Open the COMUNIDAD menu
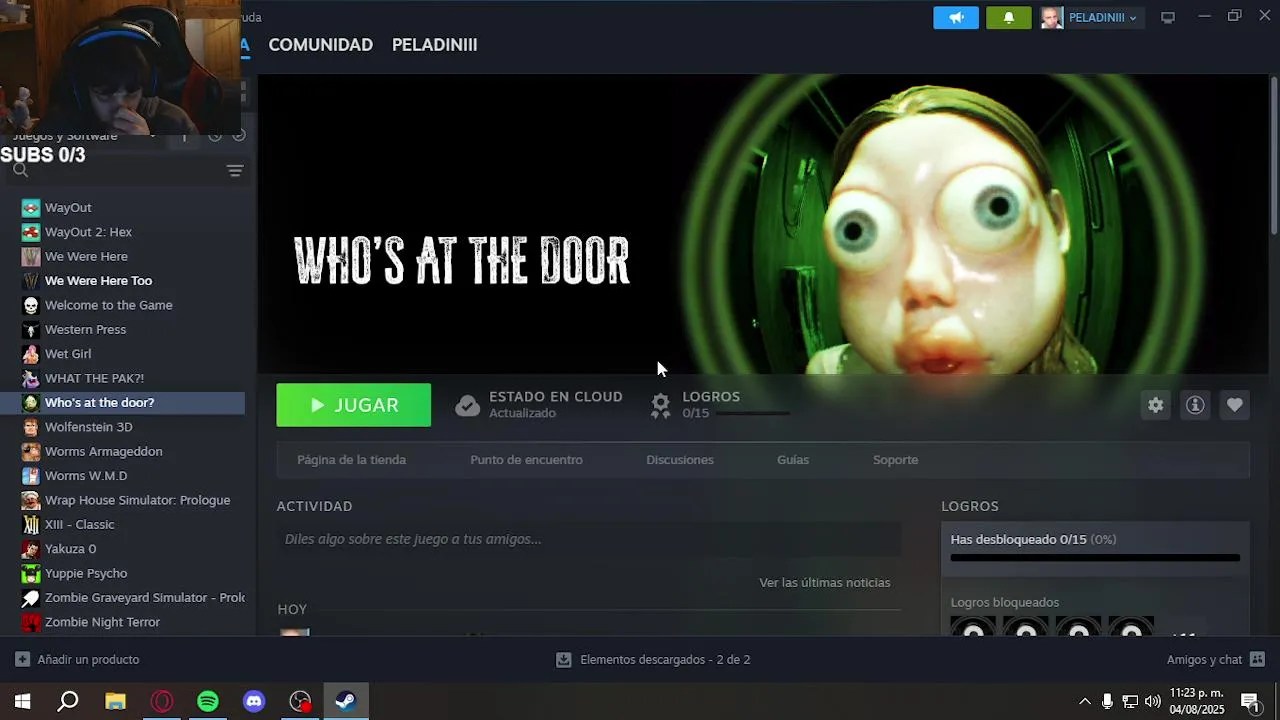This screenshot has height=720, width=1280. point(320,45)
